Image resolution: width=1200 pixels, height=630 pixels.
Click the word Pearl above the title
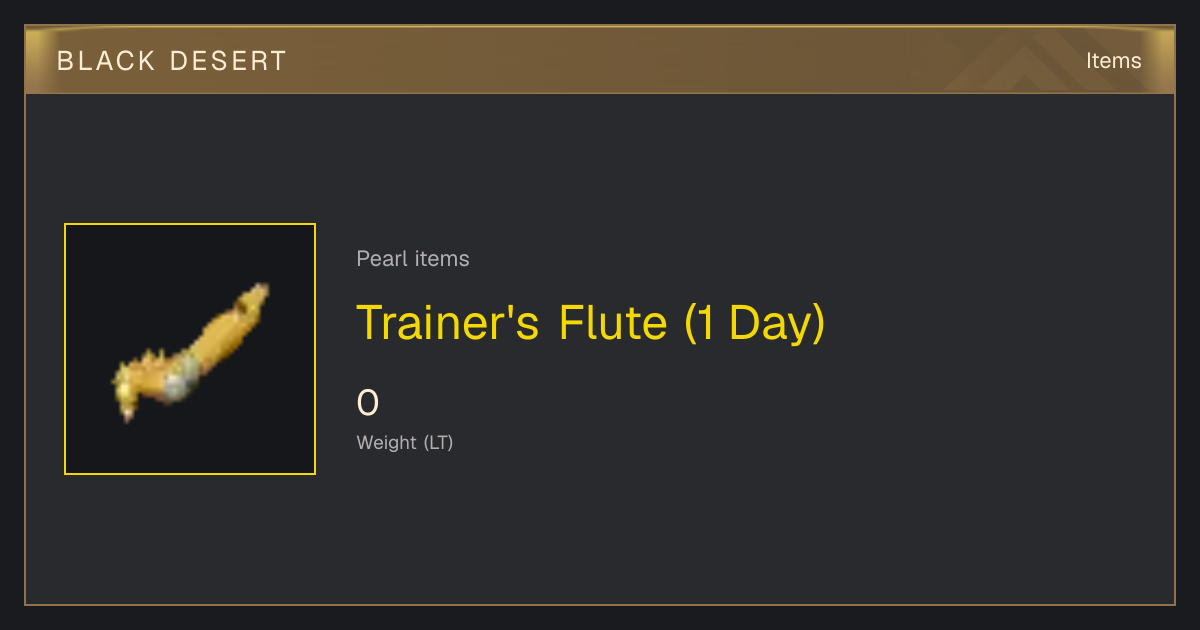click(381, 259)
